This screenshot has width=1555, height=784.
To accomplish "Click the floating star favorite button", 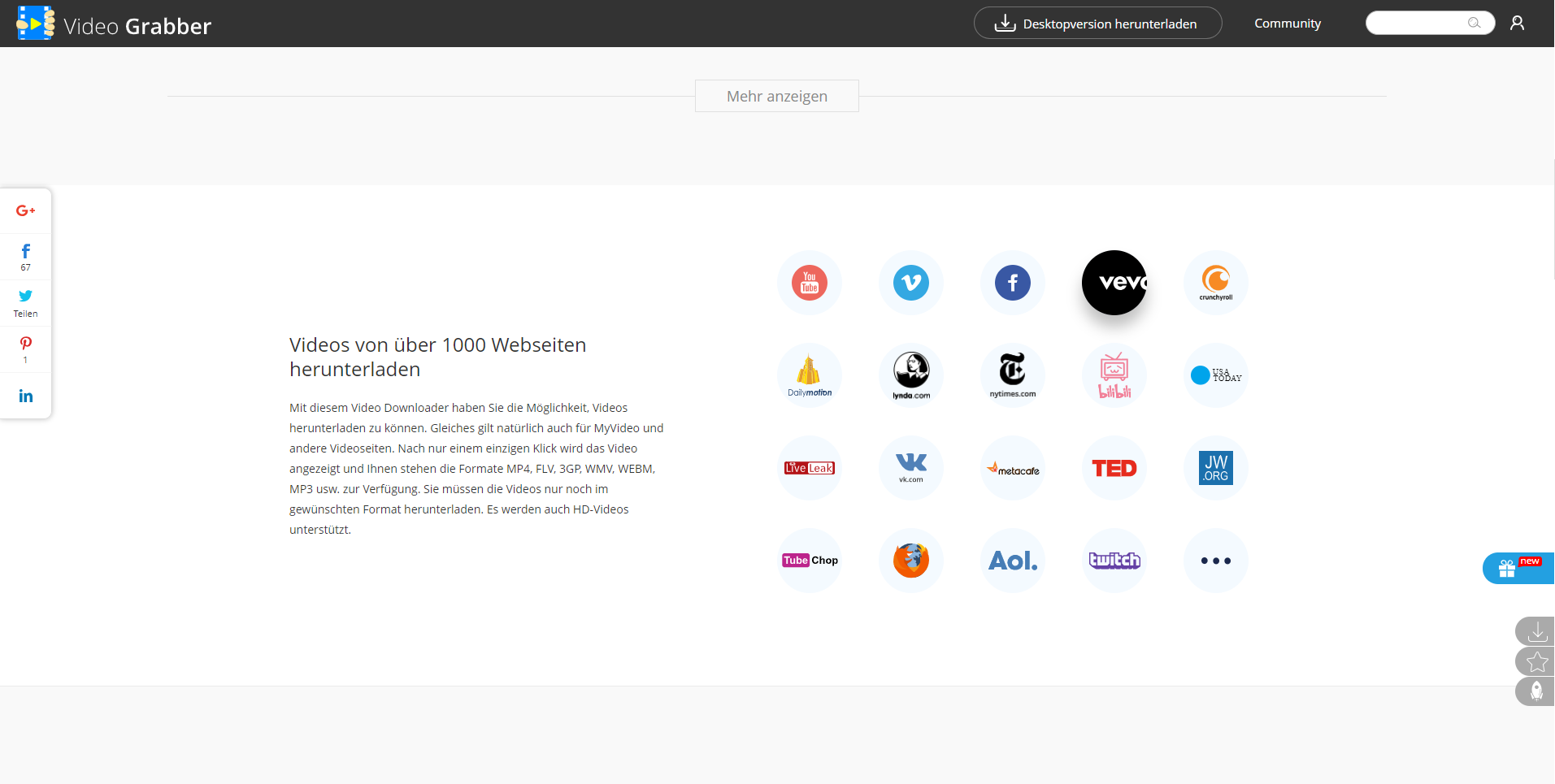I will click(1535, 661).
